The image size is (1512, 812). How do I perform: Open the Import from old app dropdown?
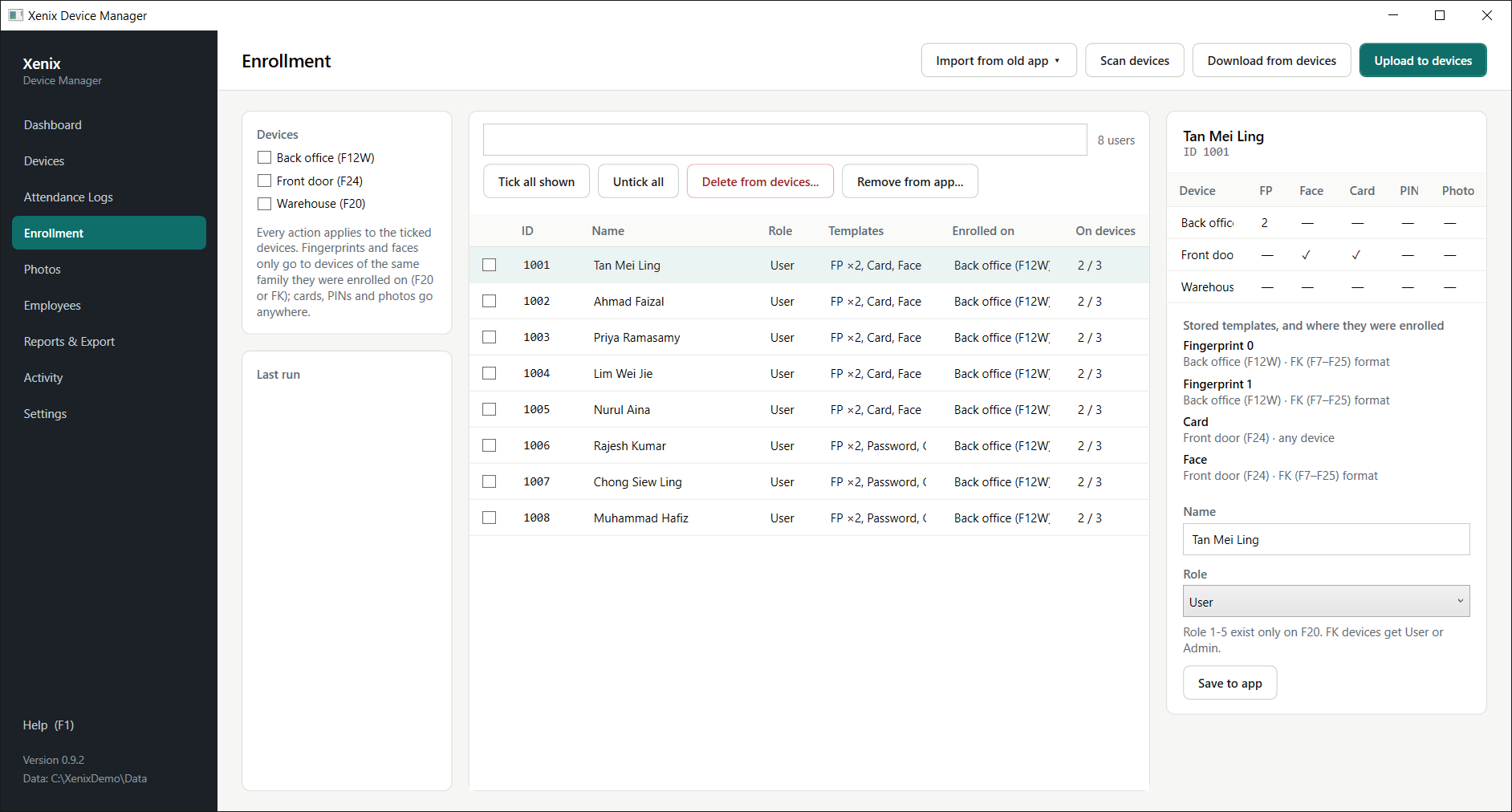click(998, 60)
